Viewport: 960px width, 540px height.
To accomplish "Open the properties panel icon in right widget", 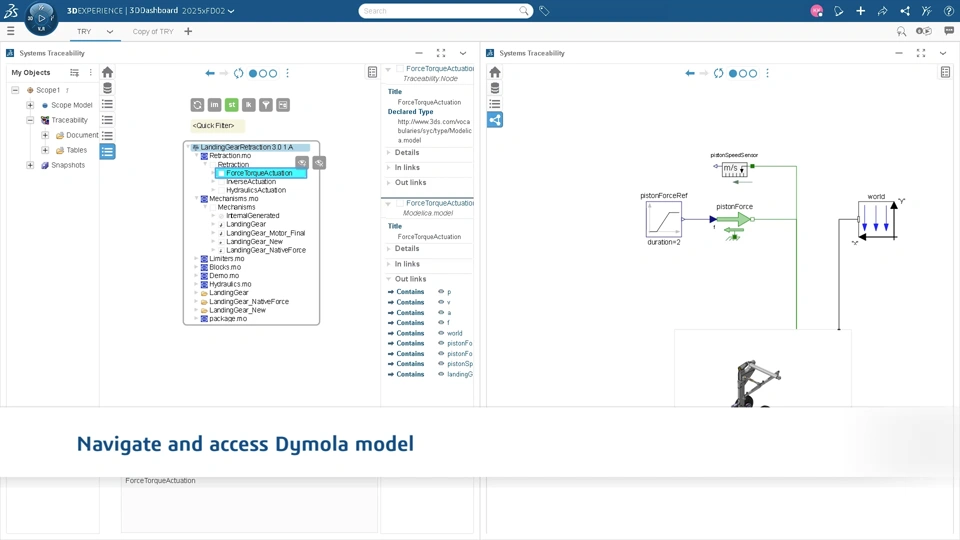I will click(945, 72).
